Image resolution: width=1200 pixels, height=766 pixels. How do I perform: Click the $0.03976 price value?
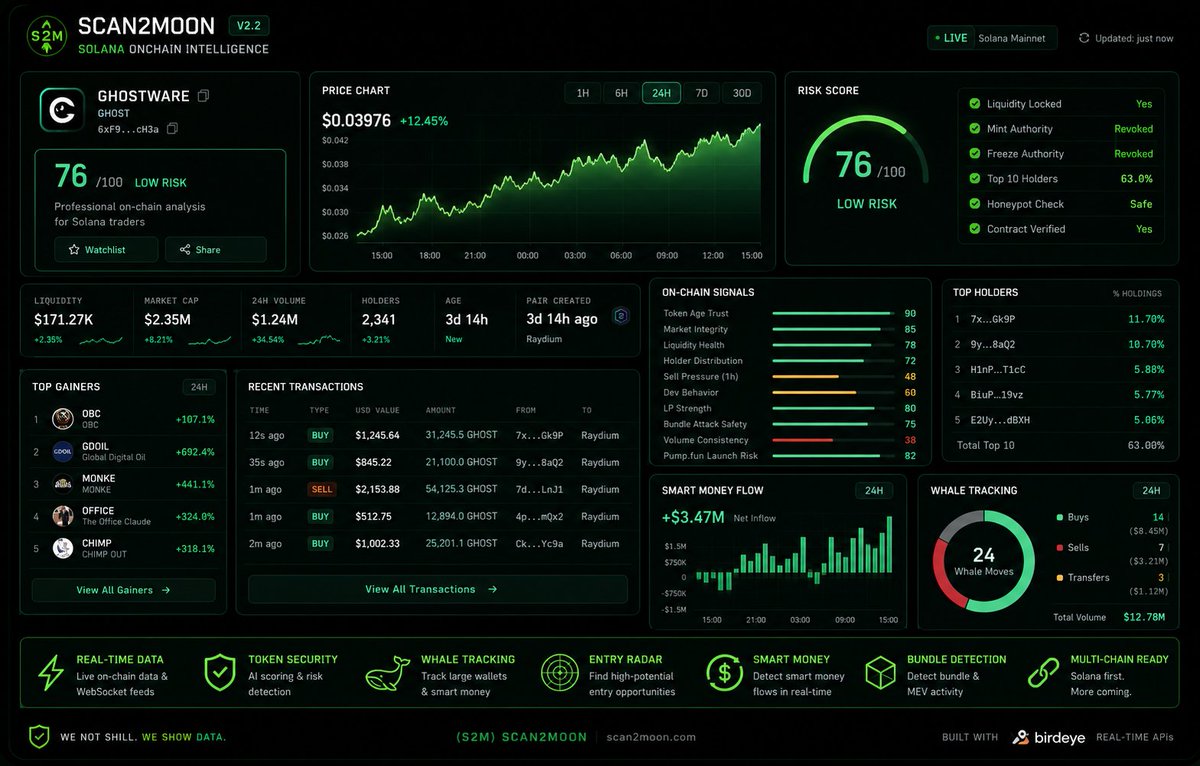[356, 120]
